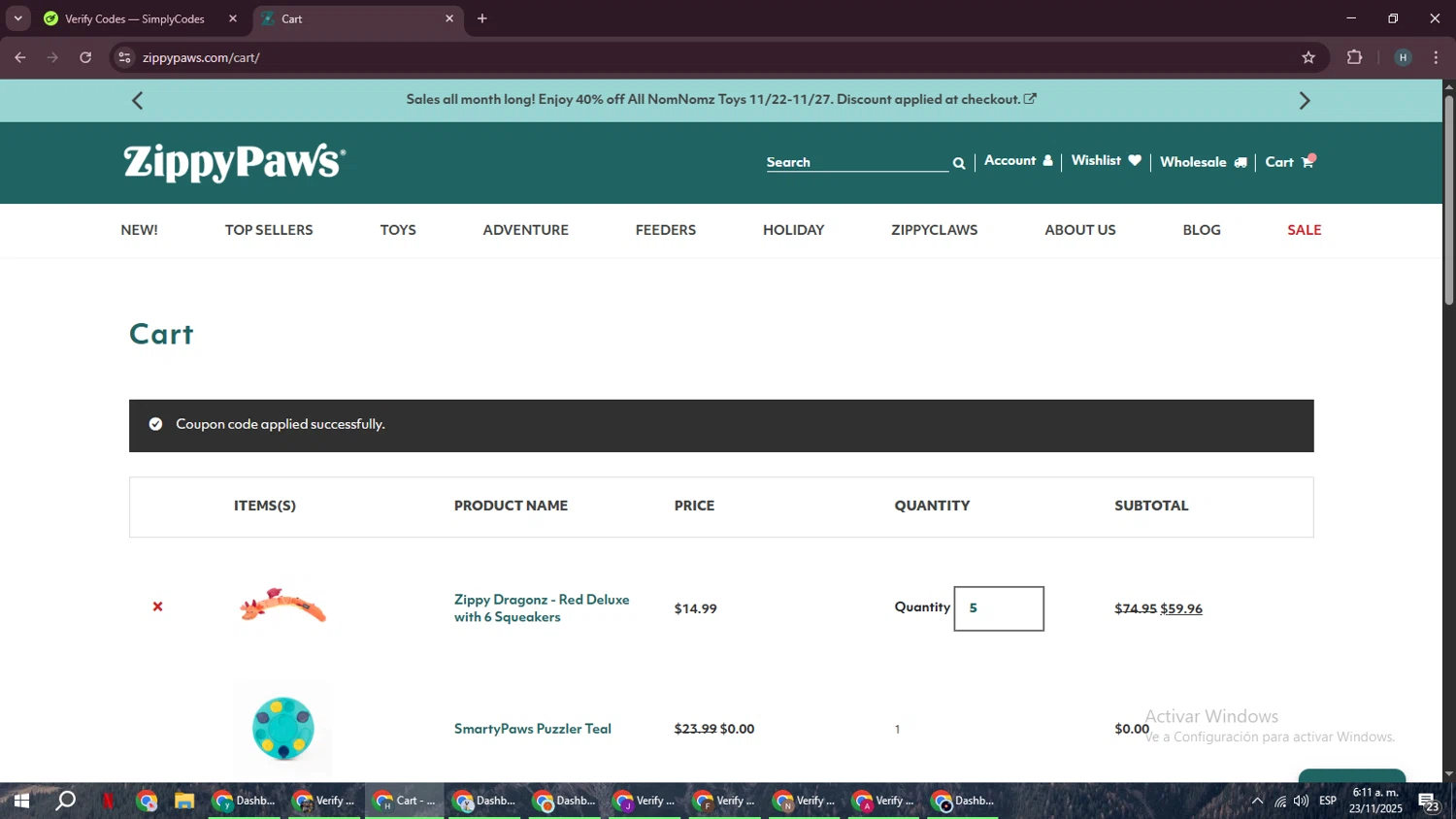Click the address bar URL
Screen dimensions: 1456x819
(201, 57)
